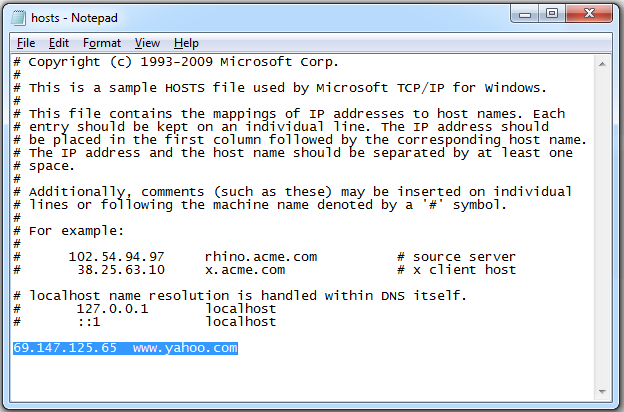The width and height of the screenshot is (624, 412).
Task: Open the File menu
Action: coord(26,43)
